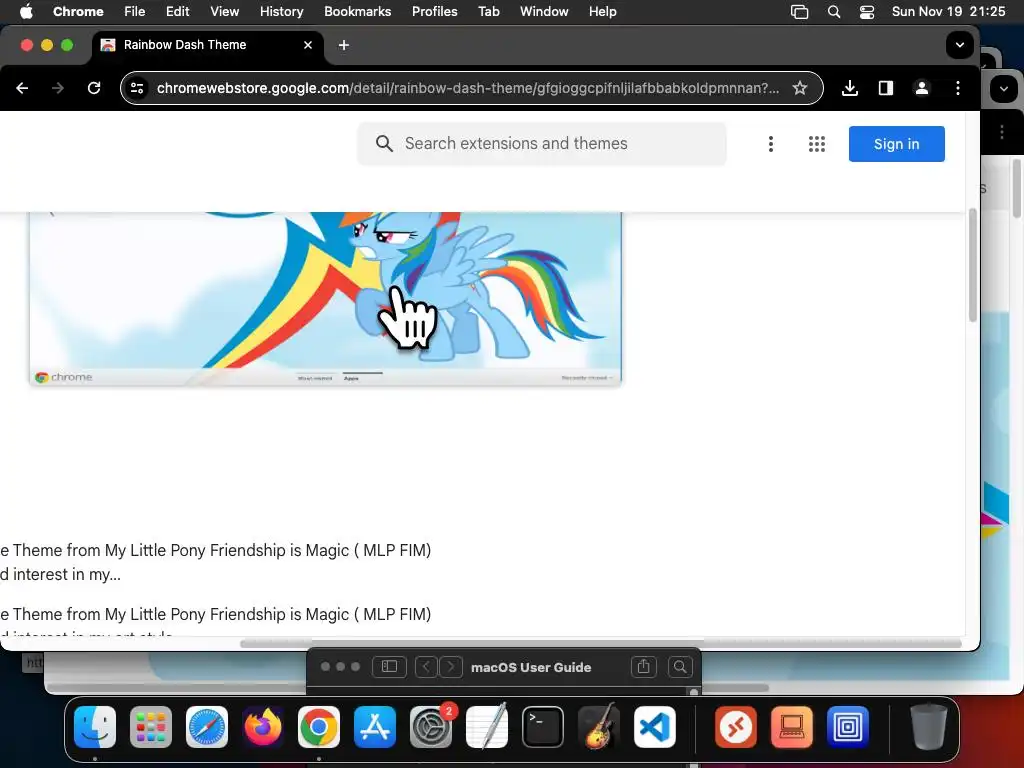Close the Rainbow Dash Theme tab

tap(308, 45)
